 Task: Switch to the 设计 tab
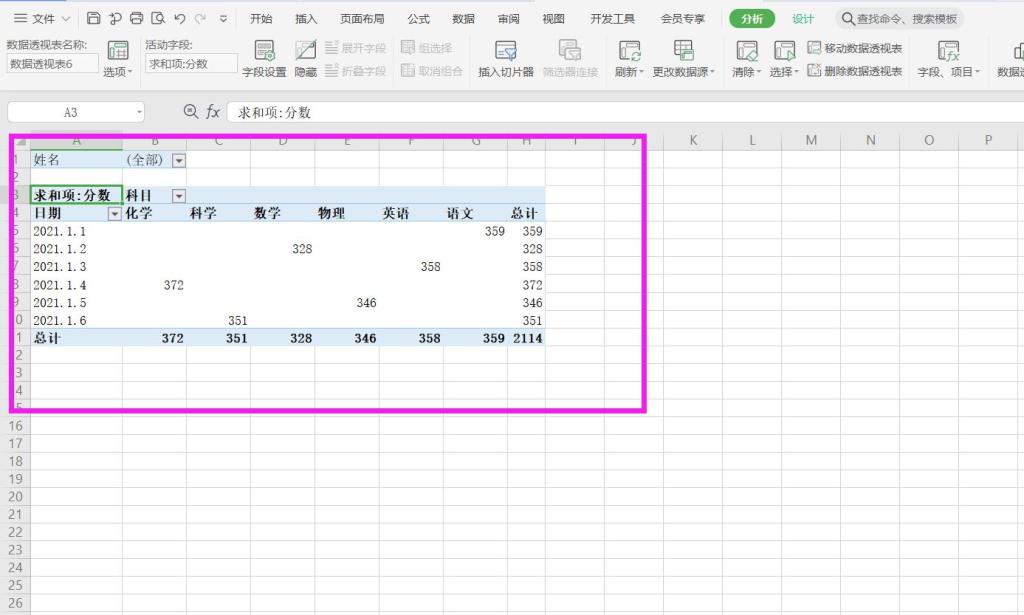[803, 19]
